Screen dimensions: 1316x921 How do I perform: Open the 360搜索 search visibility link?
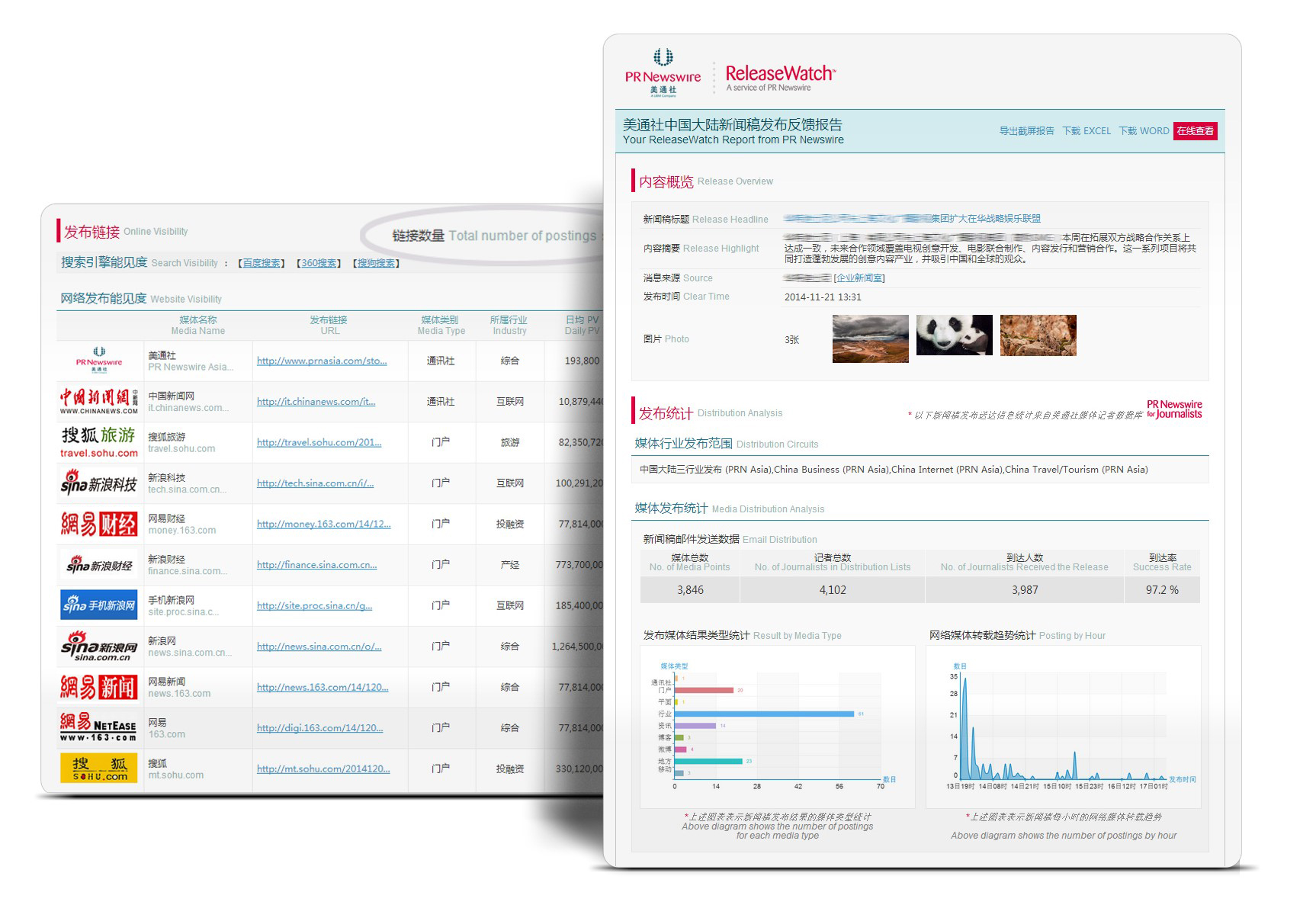click(319, 263)
